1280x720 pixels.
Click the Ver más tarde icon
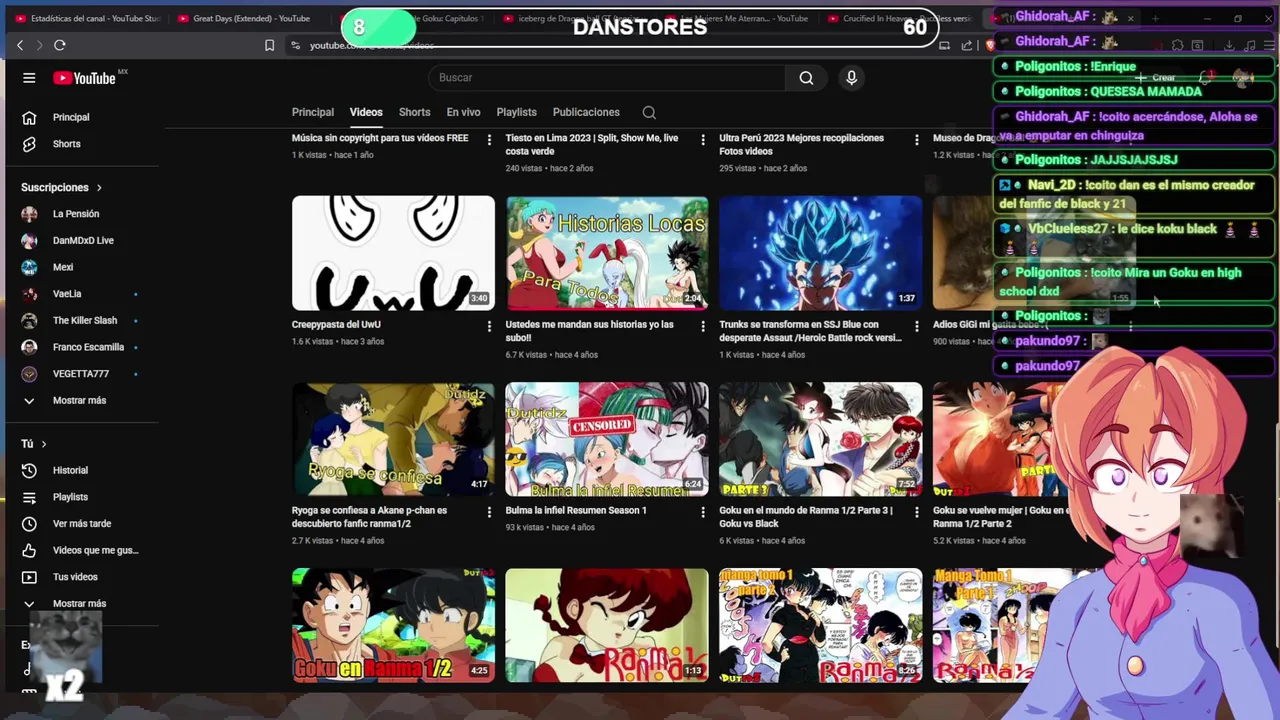pos(29,524)
